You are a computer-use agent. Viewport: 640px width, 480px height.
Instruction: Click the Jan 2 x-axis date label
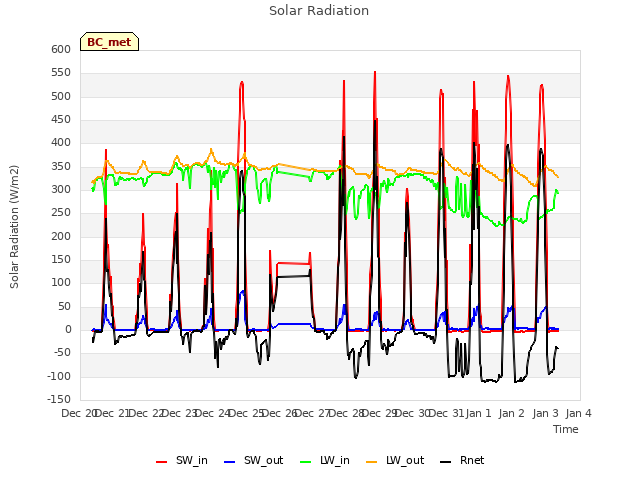[512, 413]
